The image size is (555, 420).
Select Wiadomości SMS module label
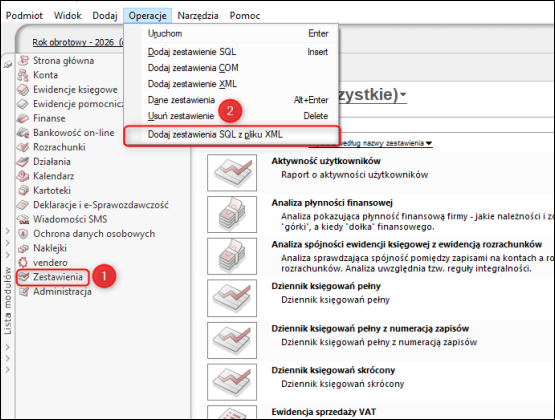pyautogui.click(x=70, y=219)
